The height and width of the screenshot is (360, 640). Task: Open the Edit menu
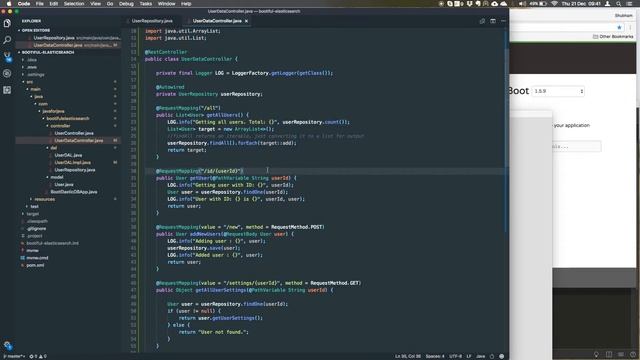click(x=54, y=3)
